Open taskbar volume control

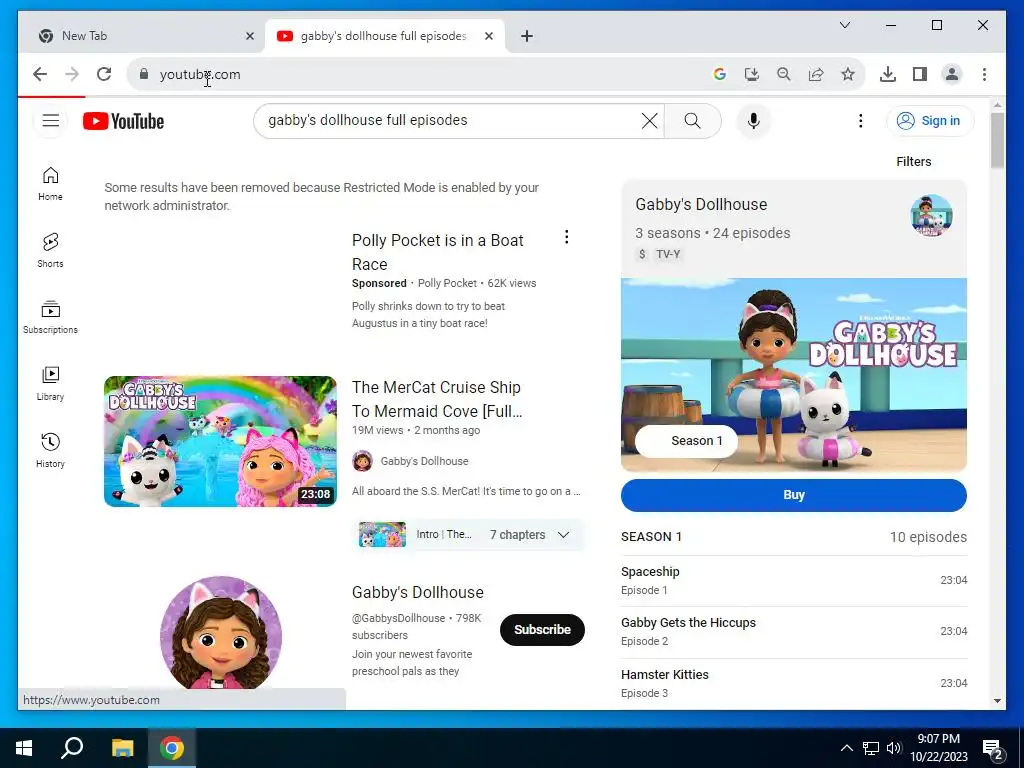[894, 748]
